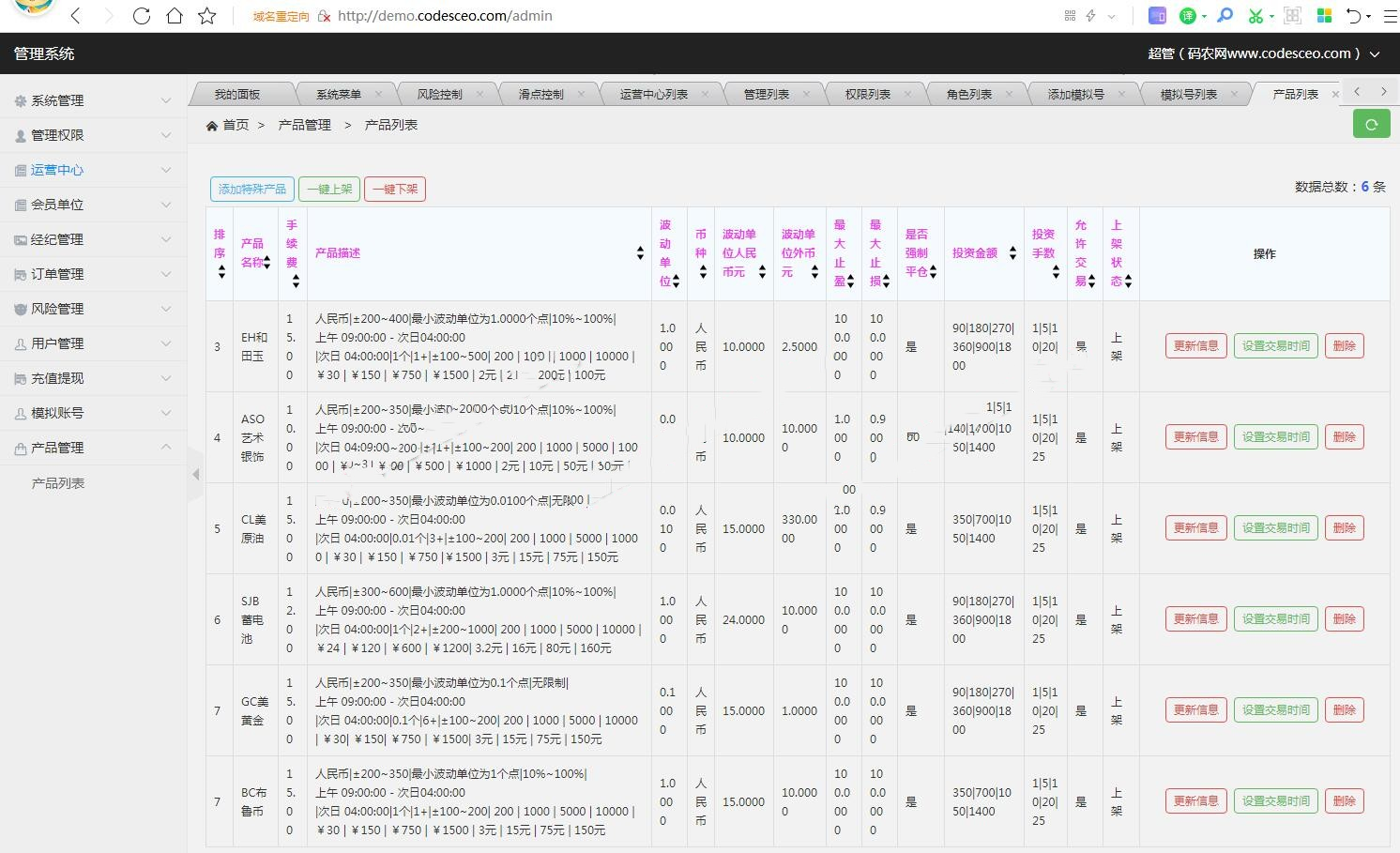The width and height of the screenshot is (1400, 853).
Task: Expand the 风险管理 sidebar menu
Action: pyautogui.click(x=92, y=309)
